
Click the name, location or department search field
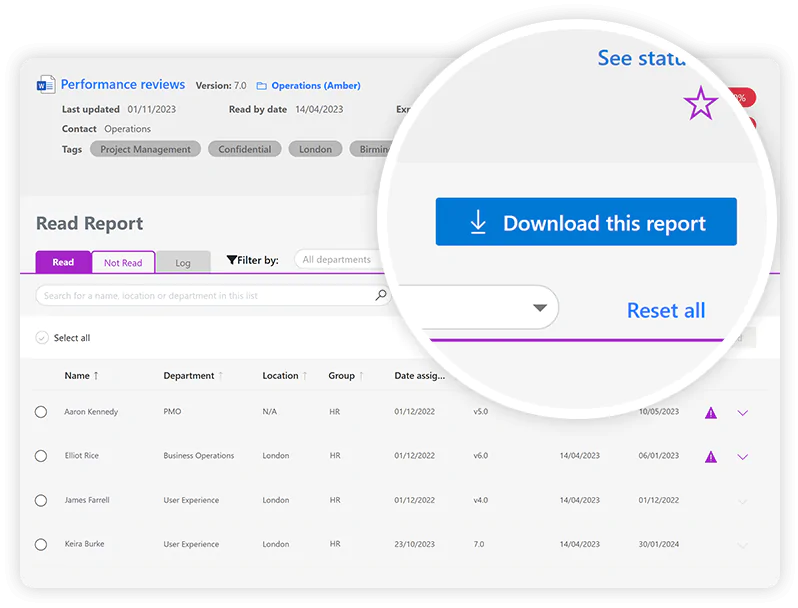(x=205, y=296)
